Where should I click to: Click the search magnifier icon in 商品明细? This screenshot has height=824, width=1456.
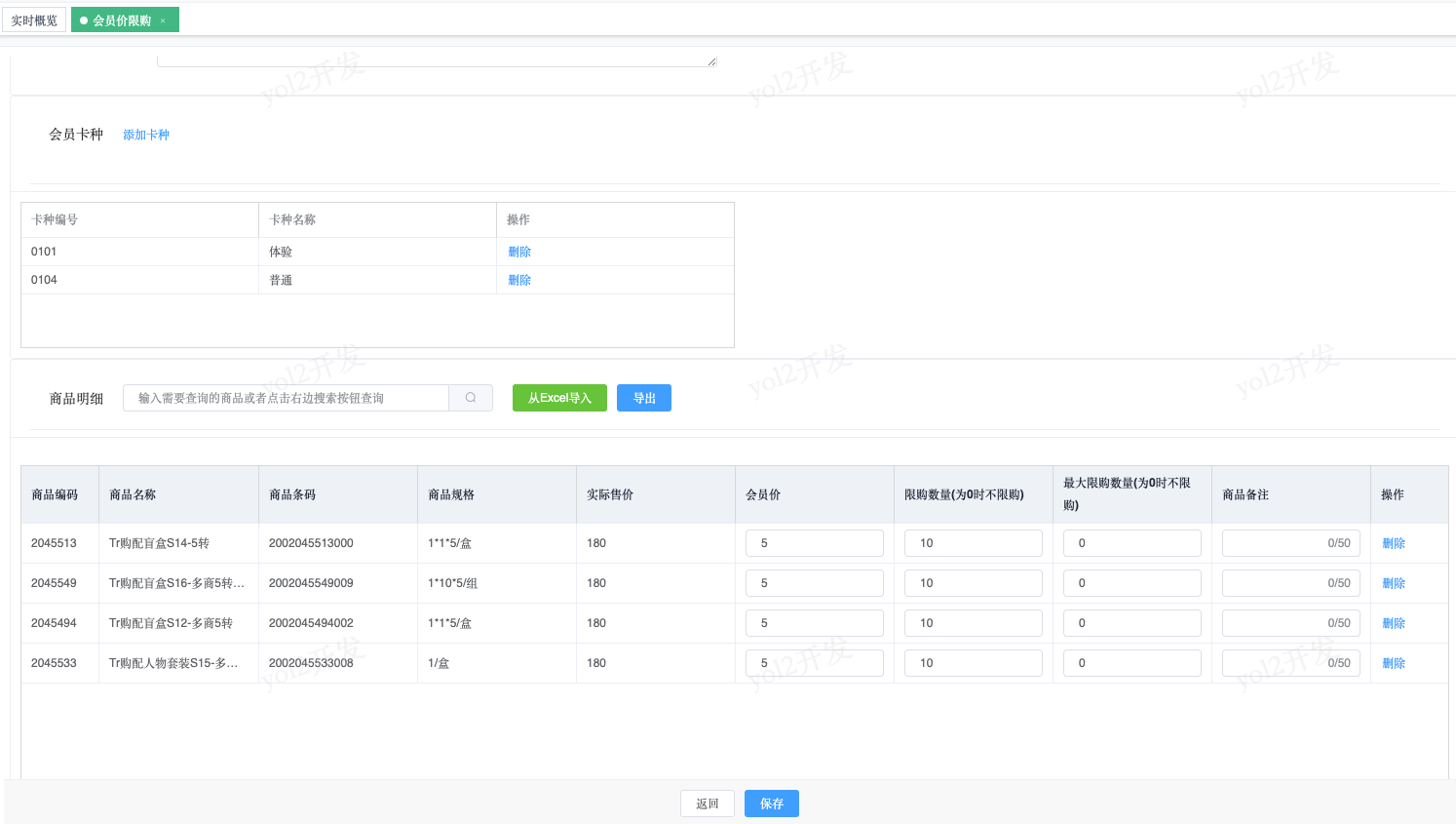pos(471,398)
